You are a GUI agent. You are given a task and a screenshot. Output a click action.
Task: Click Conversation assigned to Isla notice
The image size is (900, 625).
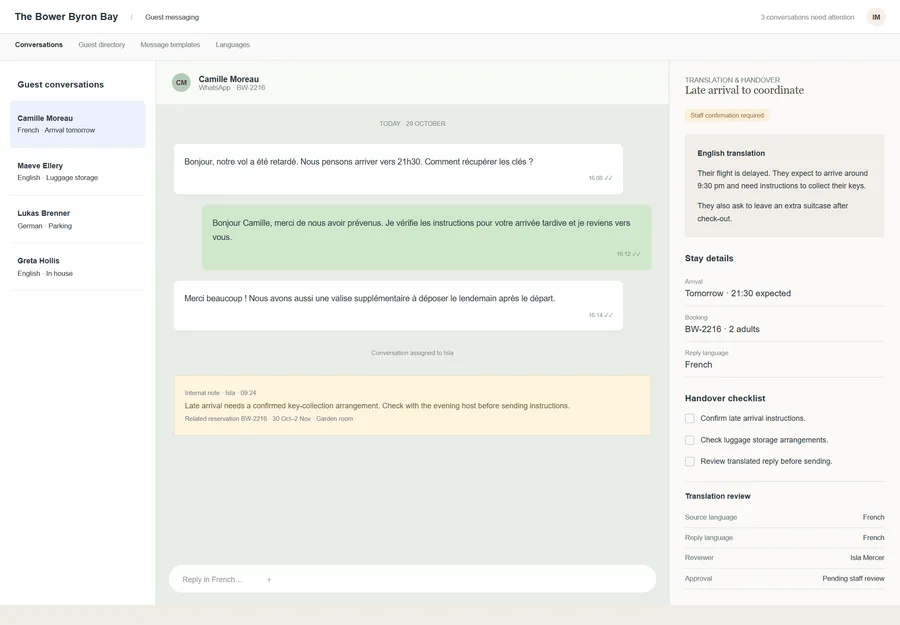[412, 353]
